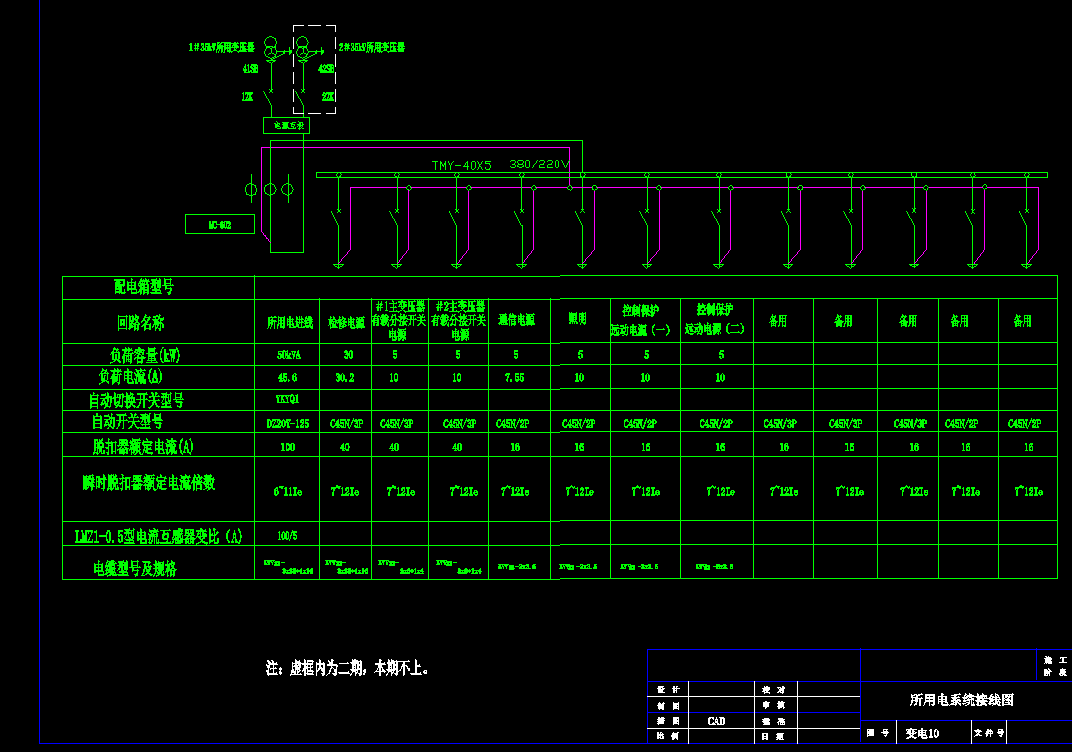The height and width of the screenshot is (752, 1072).
Task: Select the 脱扣器额定电流(A) row label
Action: (143, 447)
